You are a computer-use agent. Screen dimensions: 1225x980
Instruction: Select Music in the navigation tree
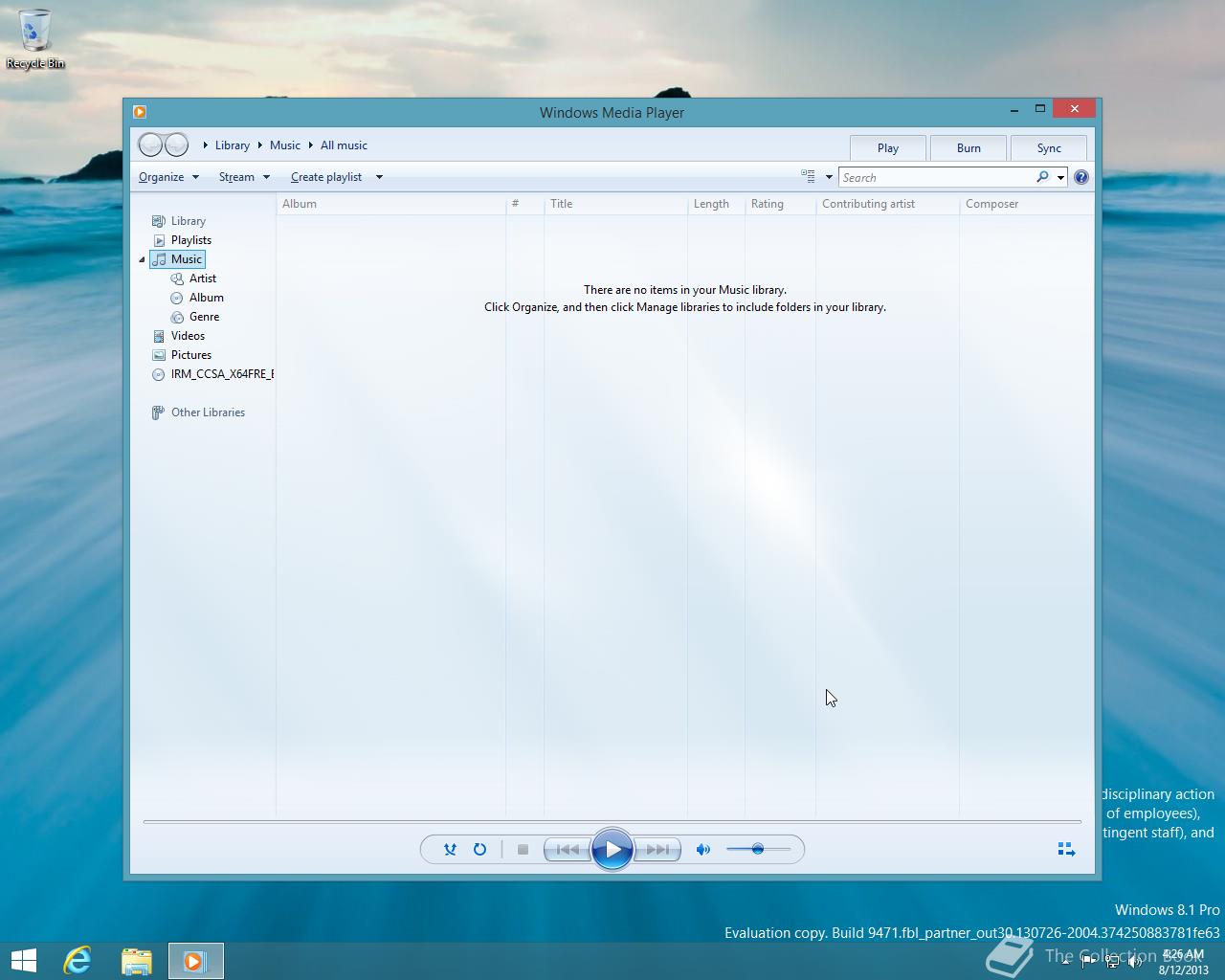pos(178,259)
